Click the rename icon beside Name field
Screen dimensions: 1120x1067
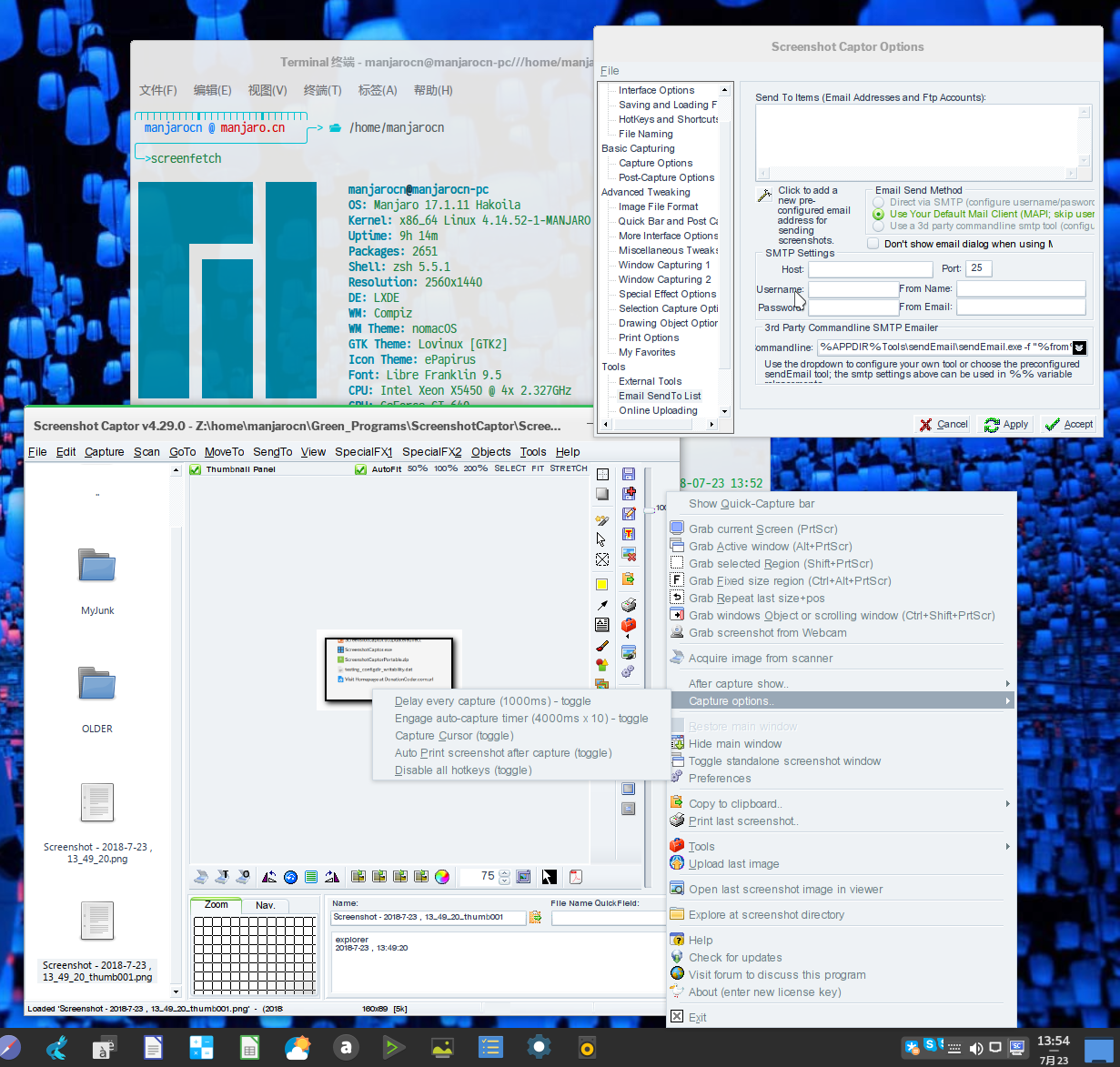pyautogui.click(x=535, y=917)
